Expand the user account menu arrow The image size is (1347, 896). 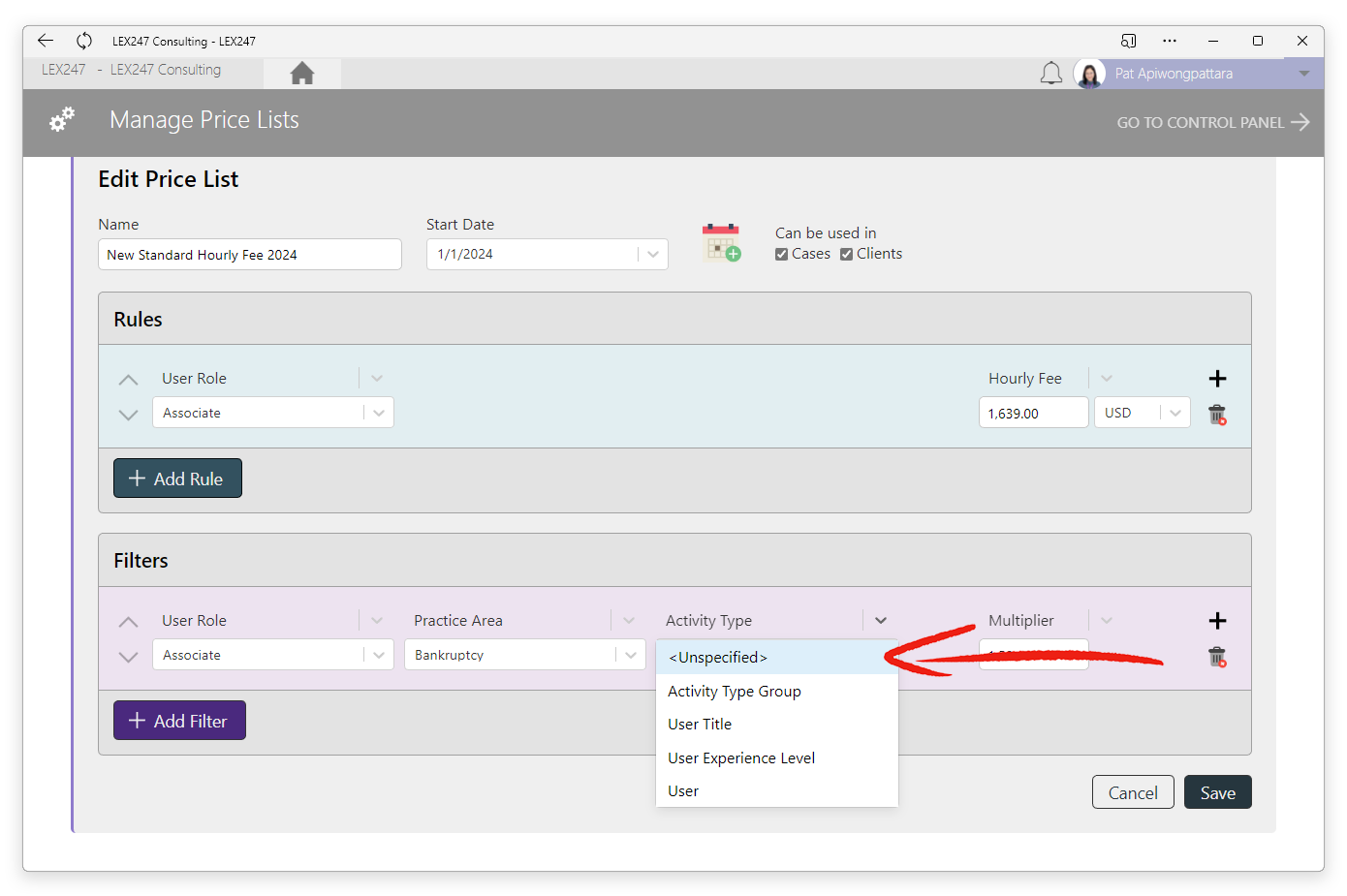coord(1304,74)
